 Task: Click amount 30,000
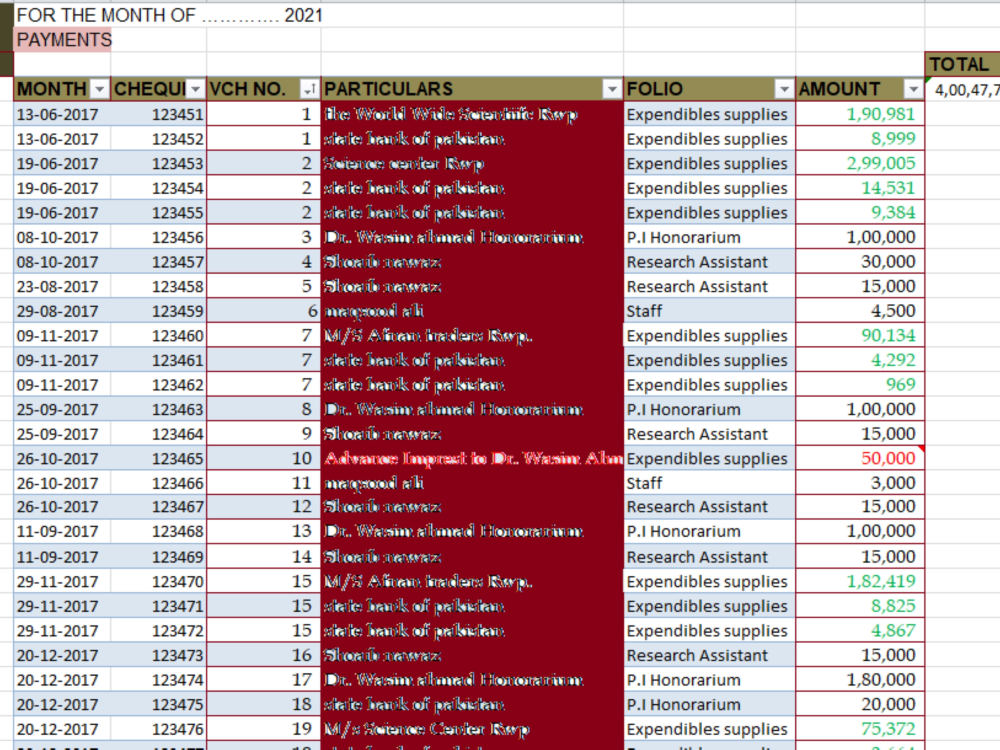888,261
